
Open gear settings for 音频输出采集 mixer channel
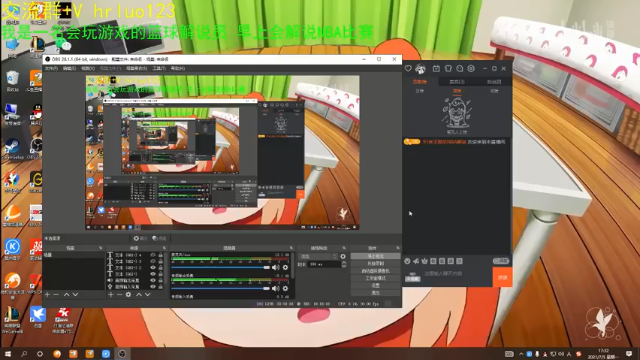(x=285, y=288)
